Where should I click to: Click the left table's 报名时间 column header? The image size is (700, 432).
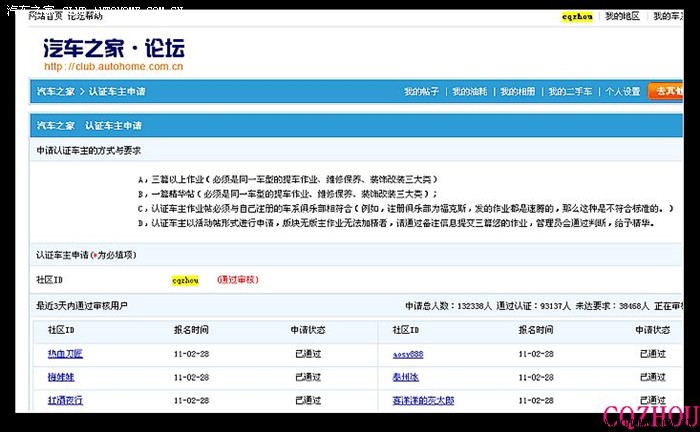tap(191, 330)
